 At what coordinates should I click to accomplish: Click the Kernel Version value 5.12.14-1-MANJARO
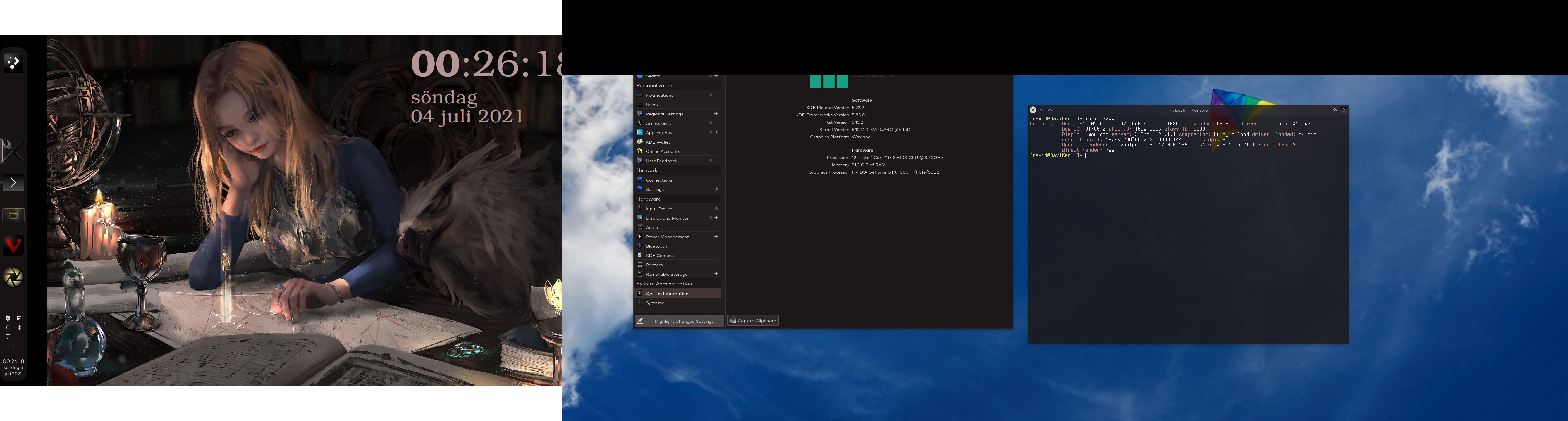point(881,130)
